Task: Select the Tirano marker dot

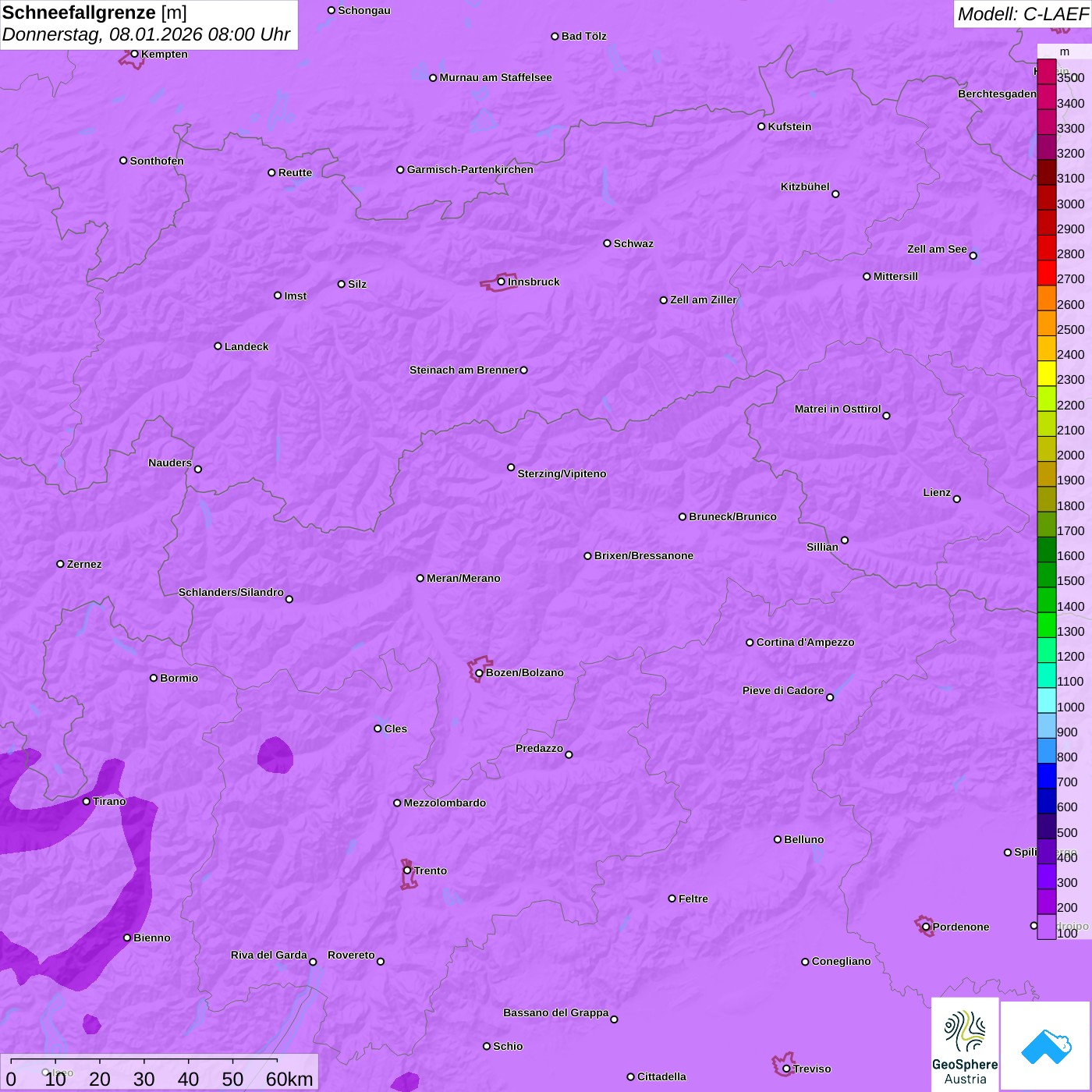Action: click(x=87, y=801)
